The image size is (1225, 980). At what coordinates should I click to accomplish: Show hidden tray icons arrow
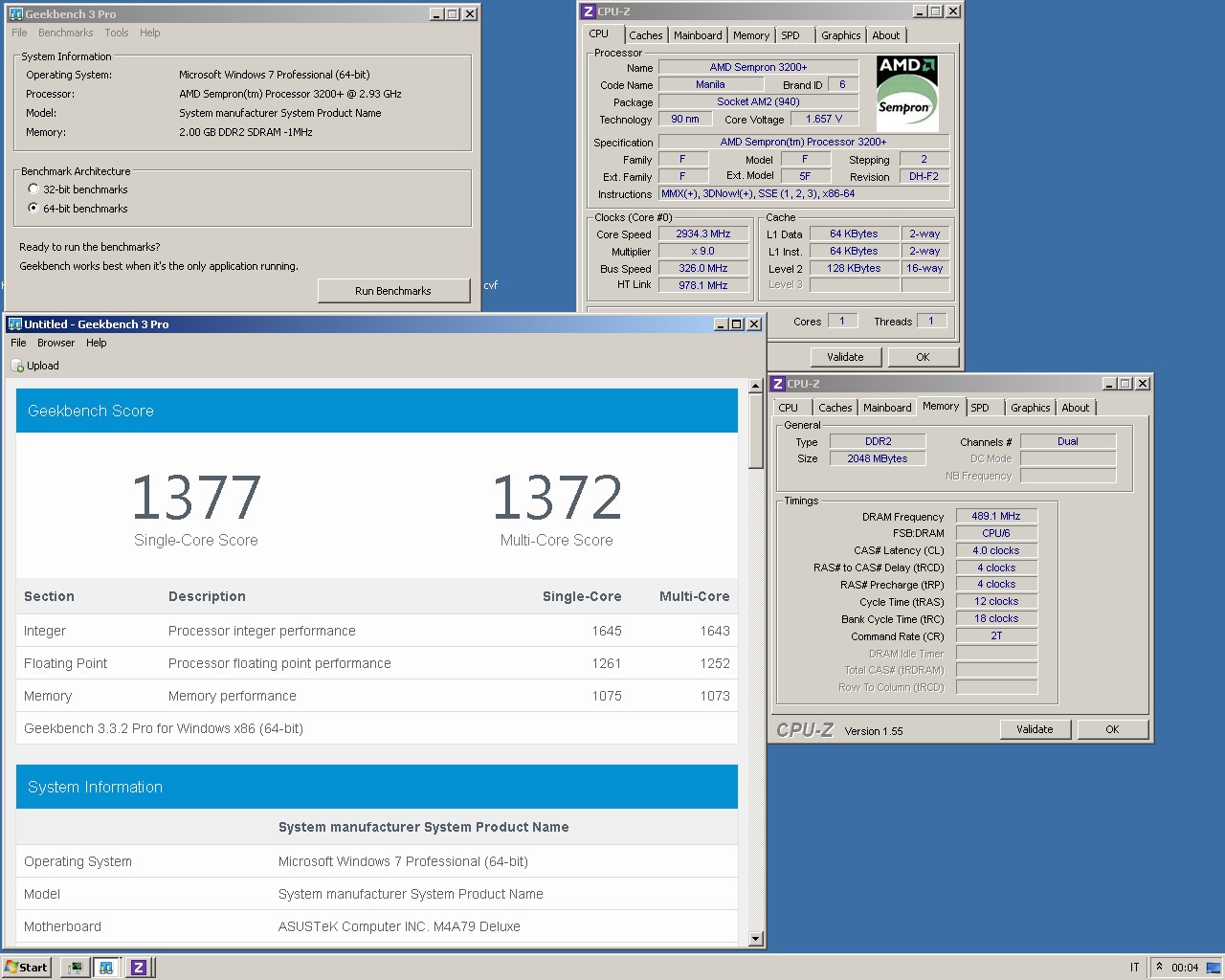pyautogui.click(x=1159, y=967)
